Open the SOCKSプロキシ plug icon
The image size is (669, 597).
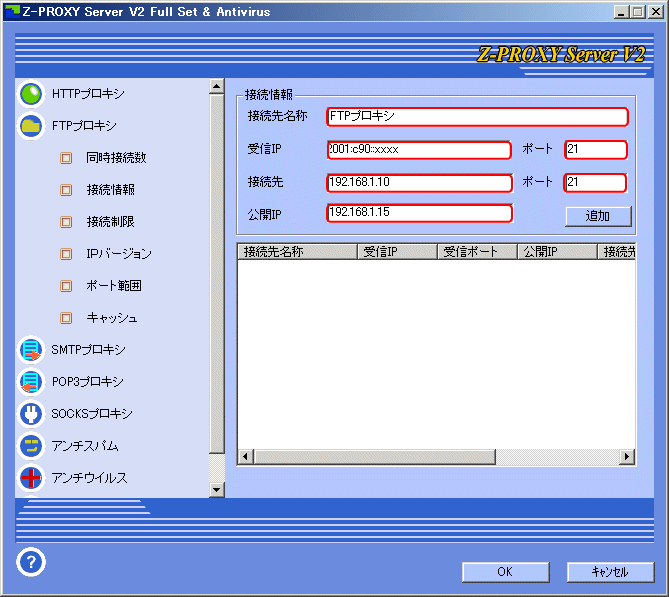31,414
